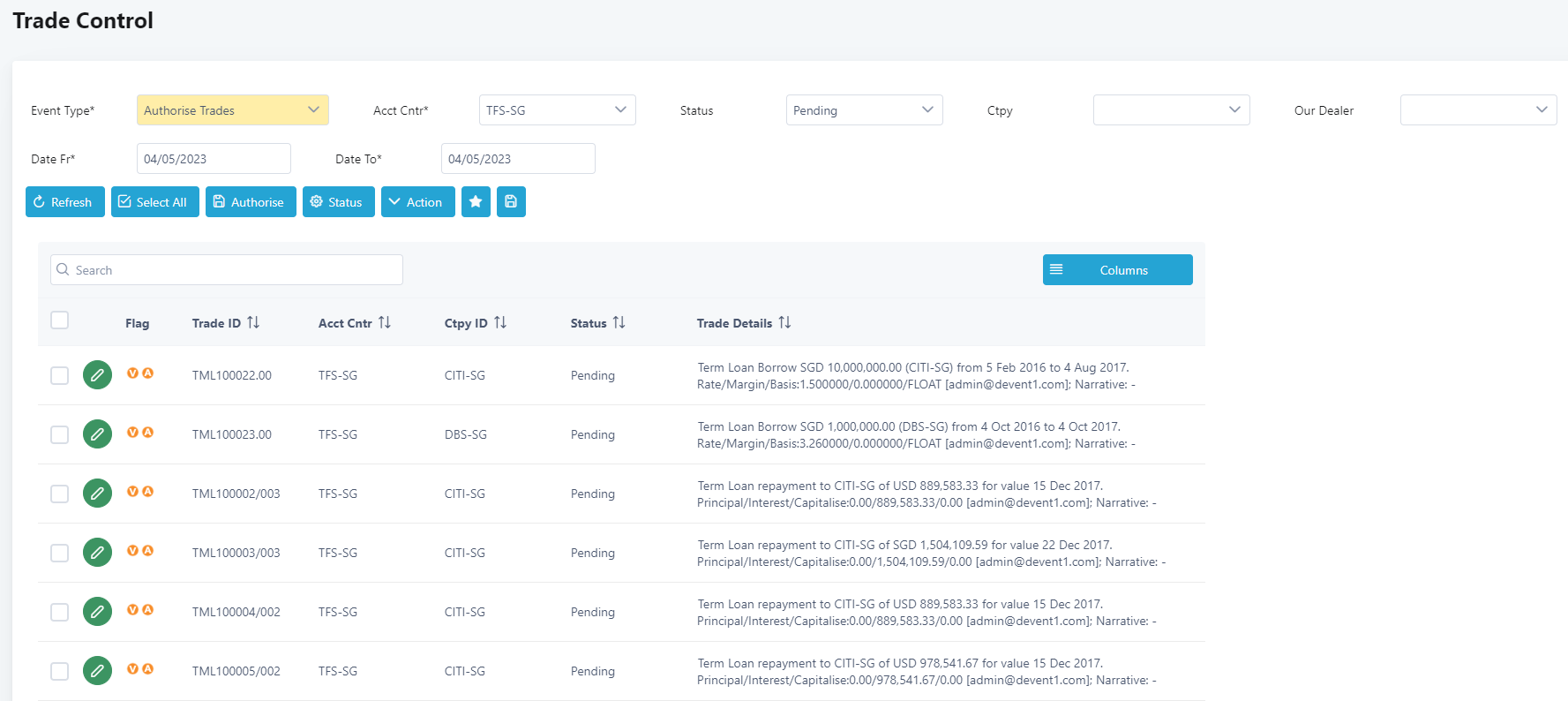Viewport: 1568px width, 701px height.
Task: Click the Refresh button
Action: click(x=64, y=201)
